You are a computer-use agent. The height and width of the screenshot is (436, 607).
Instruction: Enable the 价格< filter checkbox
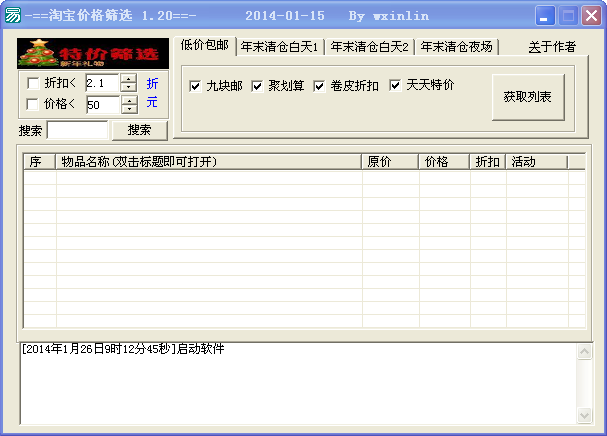click(33, 104)
